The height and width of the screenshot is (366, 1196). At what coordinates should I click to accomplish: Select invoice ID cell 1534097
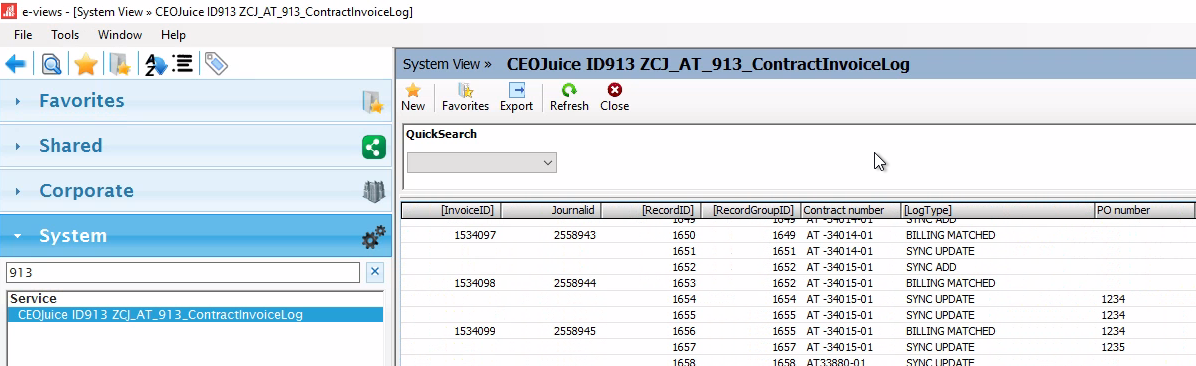pos(475,236)
